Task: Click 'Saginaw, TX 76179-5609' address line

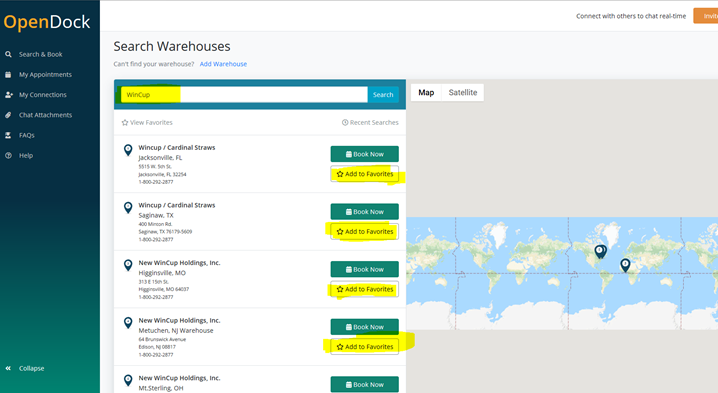Action: pos(165,232)
